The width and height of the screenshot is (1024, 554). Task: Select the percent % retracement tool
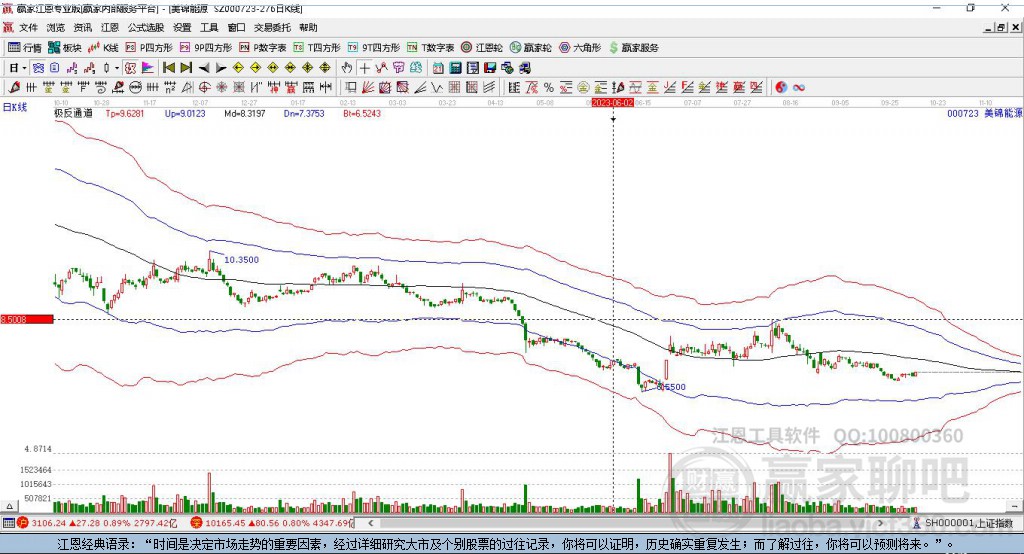[549, 88]
